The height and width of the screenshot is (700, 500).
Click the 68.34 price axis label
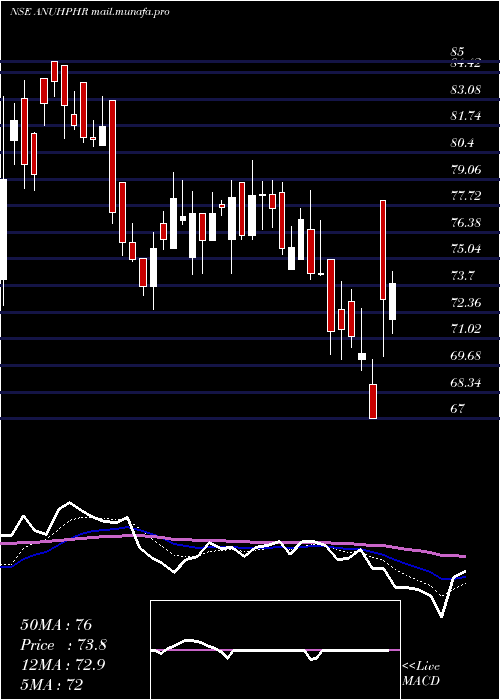click(466, 382)
